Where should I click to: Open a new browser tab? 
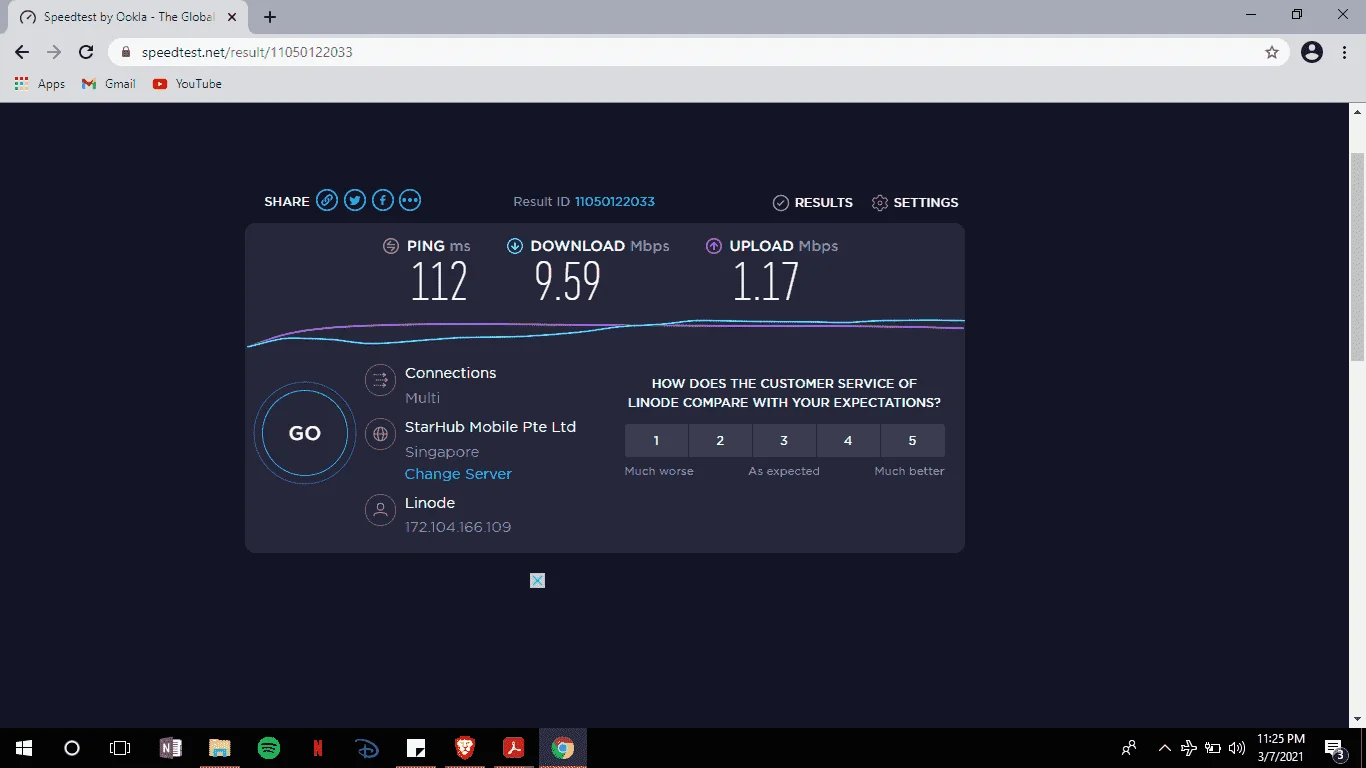click(270, 17)
